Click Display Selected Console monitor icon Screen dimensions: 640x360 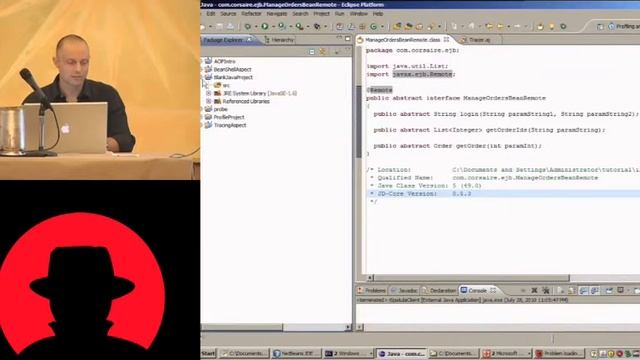click(620, 290)
